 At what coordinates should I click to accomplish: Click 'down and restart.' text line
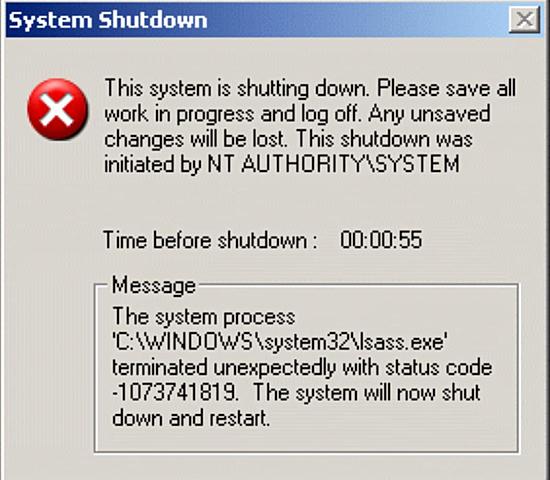coord(191,418)
